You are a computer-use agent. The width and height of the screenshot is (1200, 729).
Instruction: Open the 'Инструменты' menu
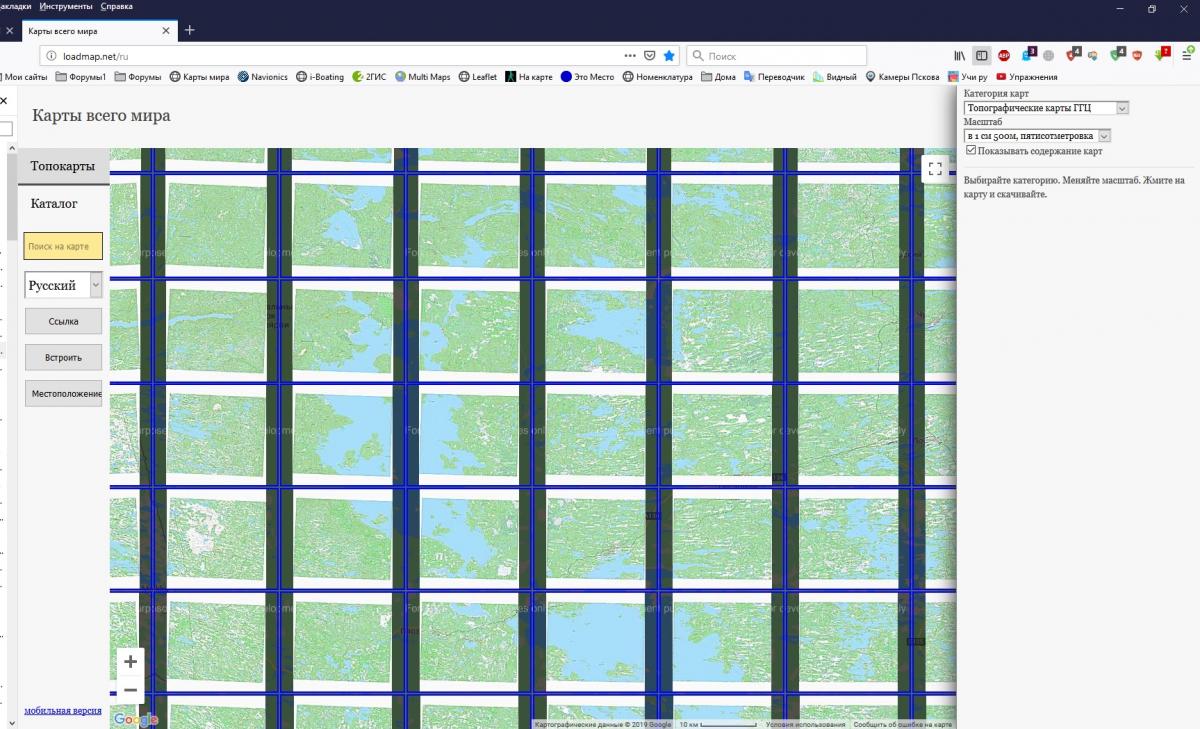[x=66, y=6]
